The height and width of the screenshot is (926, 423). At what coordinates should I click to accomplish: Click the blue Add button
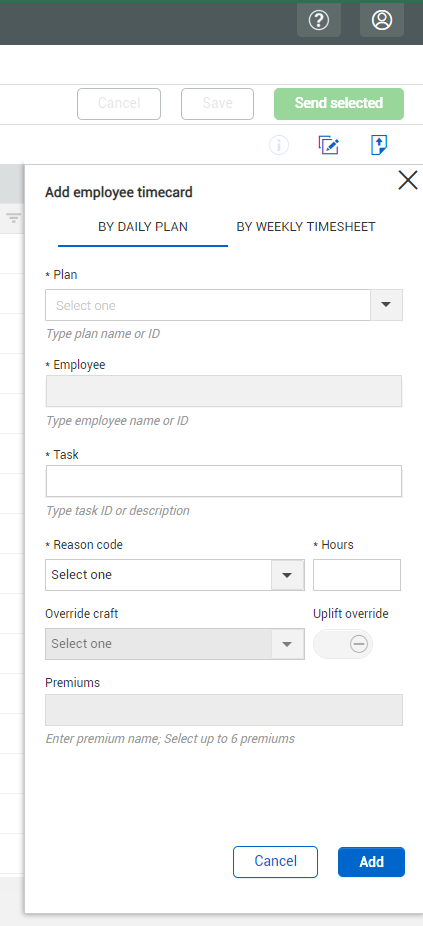[x=372, y=862]
